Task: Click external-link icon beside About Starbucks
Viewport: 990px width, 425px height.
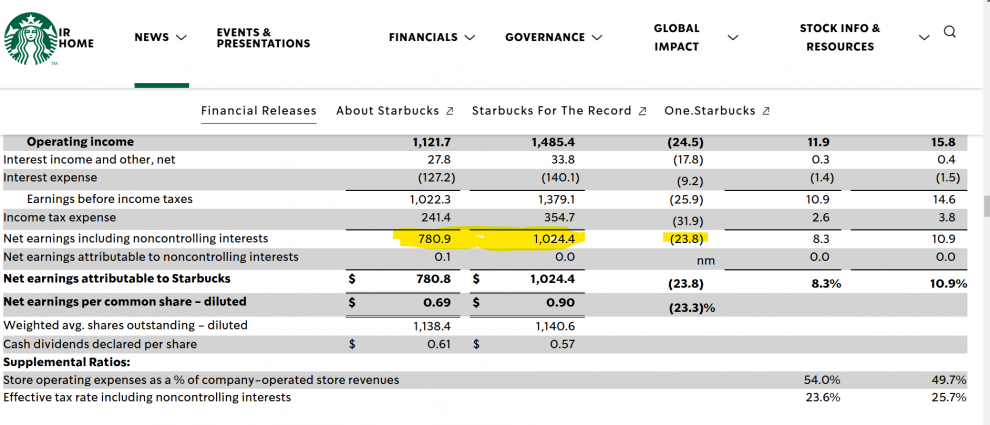Action: pyautogui.click(x=449, y=111)
